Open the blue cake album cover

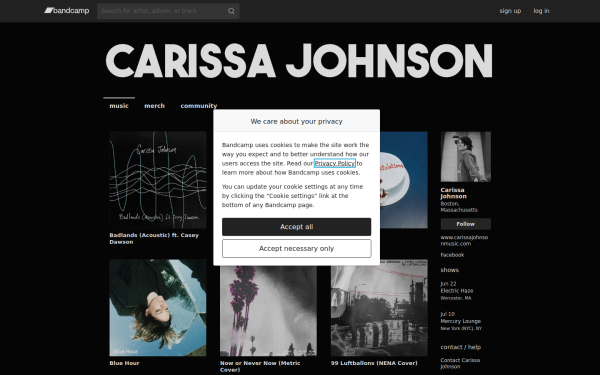click(404, 180)
